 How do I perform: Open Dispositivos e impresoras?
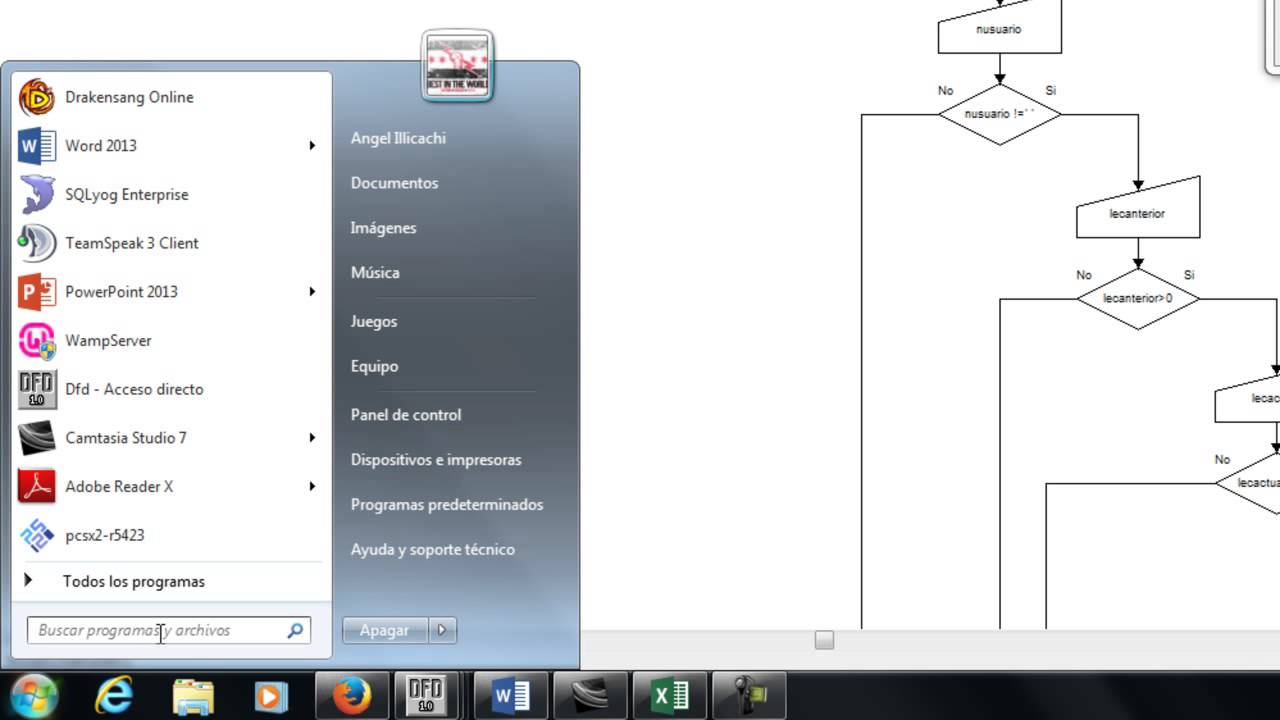[x=436, y=460]
